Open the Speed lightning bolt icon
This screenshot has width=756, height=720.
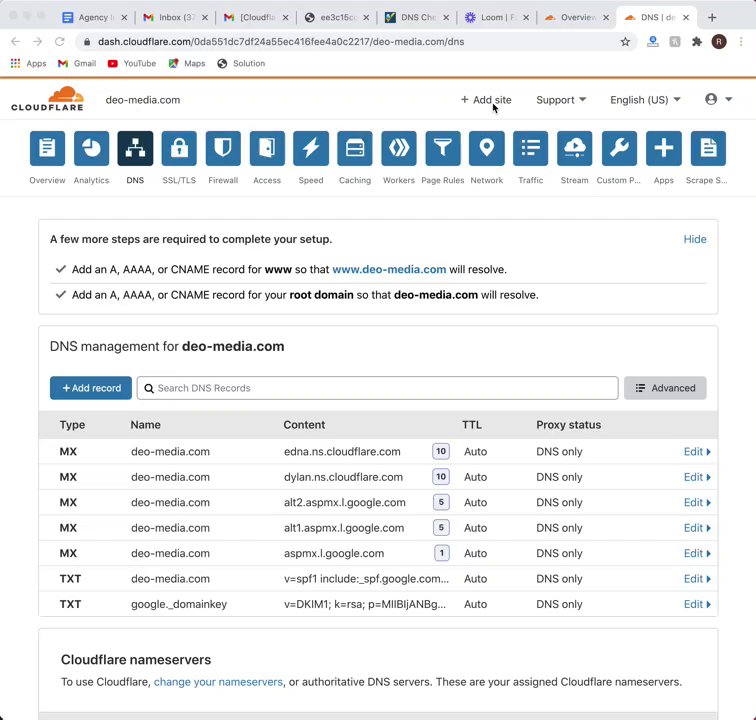point(311,148)
